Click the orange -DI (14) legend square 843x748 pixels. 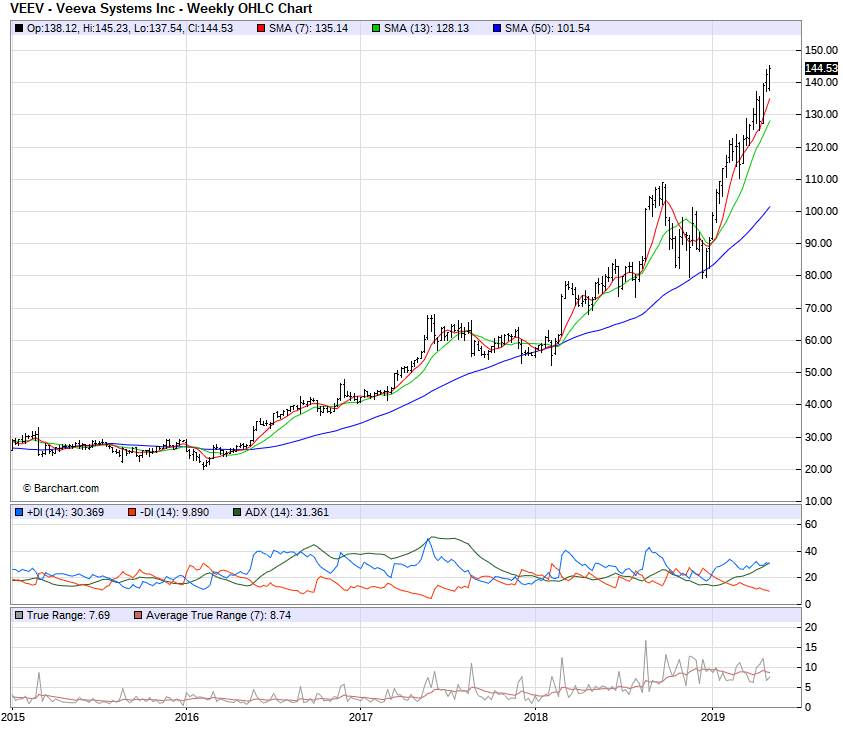132,512
